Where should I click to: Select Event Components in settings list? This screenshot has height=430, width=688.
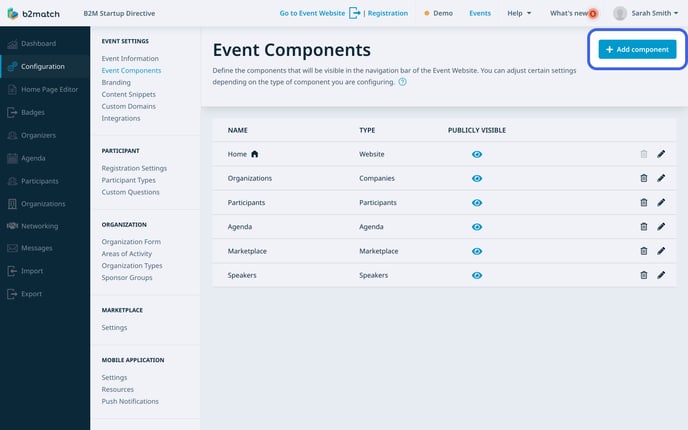pyautogui.click(x=131, y=70)
